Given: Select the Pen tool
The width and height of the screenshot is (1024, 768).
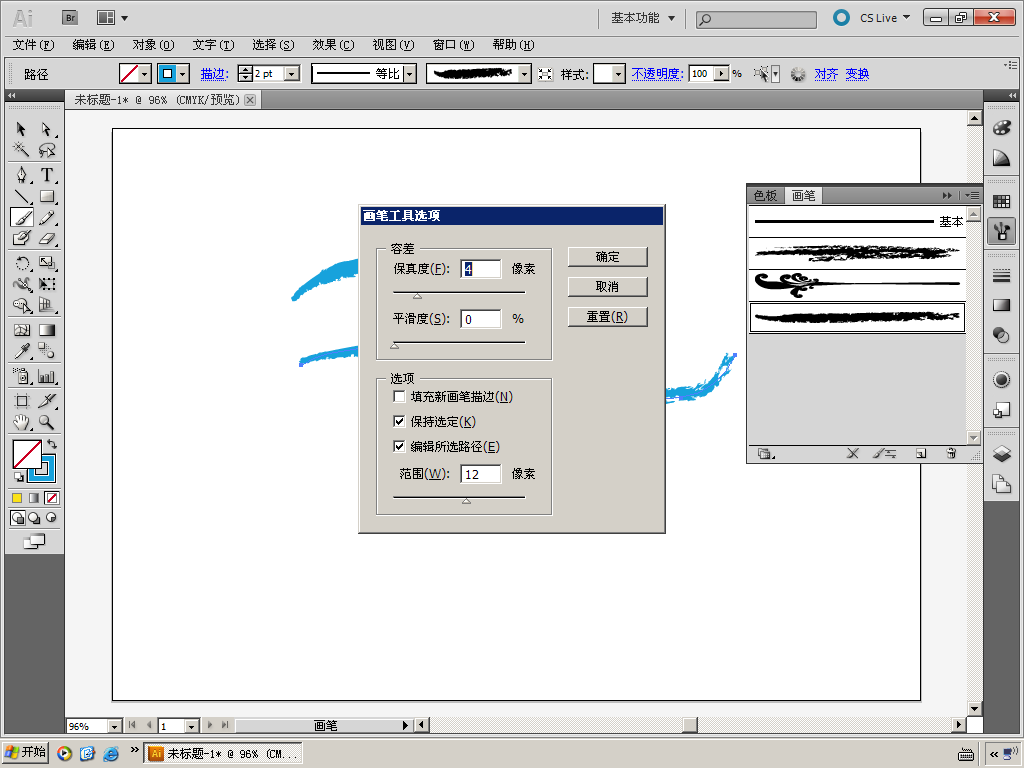Looking at the screenshot, I should coord(21,175).
